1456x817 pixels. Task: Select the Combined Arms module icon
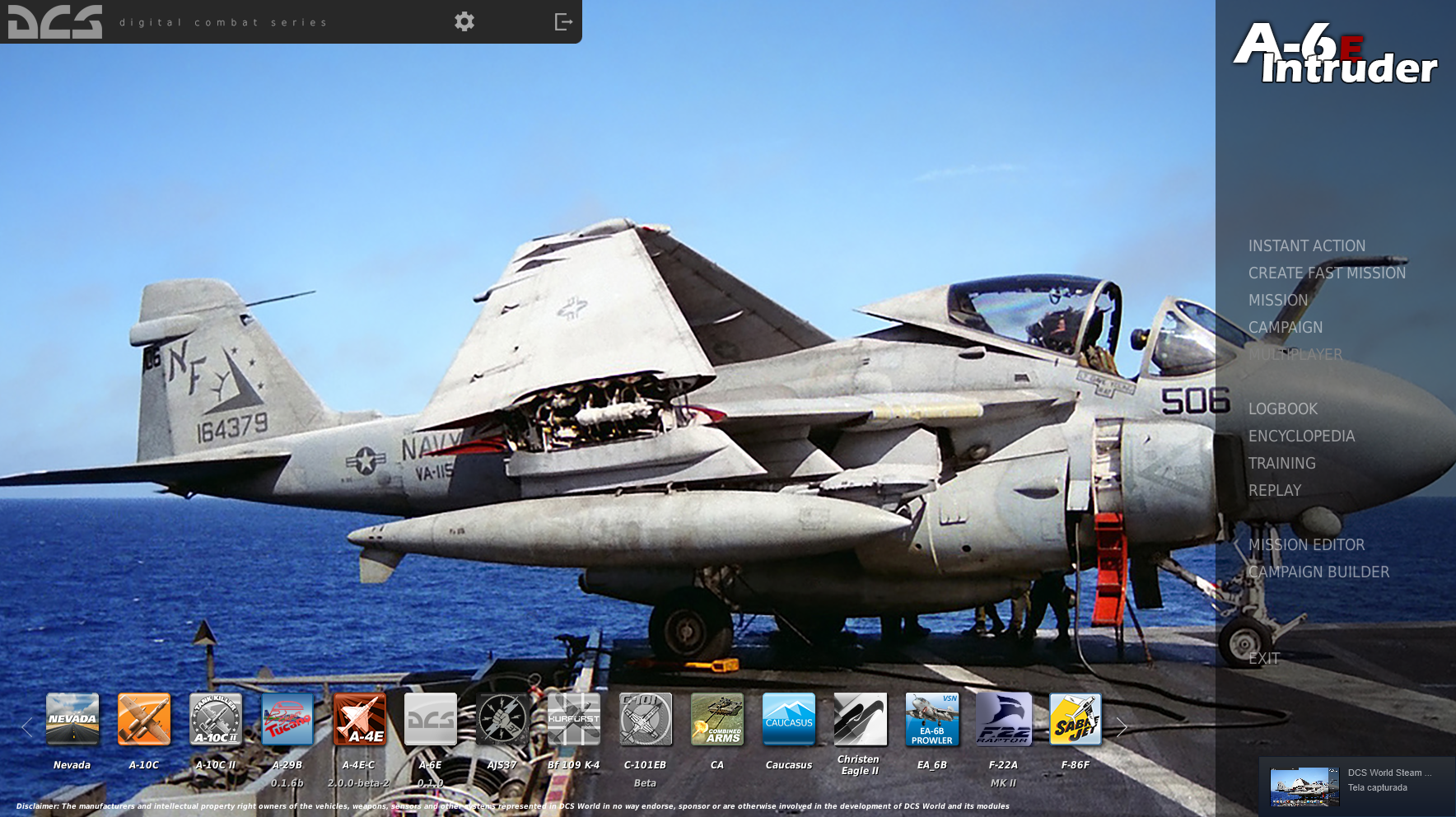point(717,719)
